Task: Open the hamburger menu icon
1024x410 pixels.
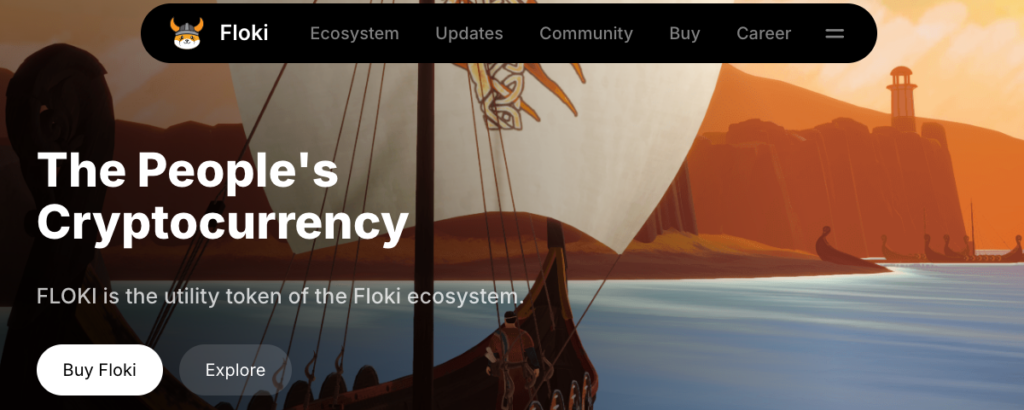Action: tap(835, 33)
